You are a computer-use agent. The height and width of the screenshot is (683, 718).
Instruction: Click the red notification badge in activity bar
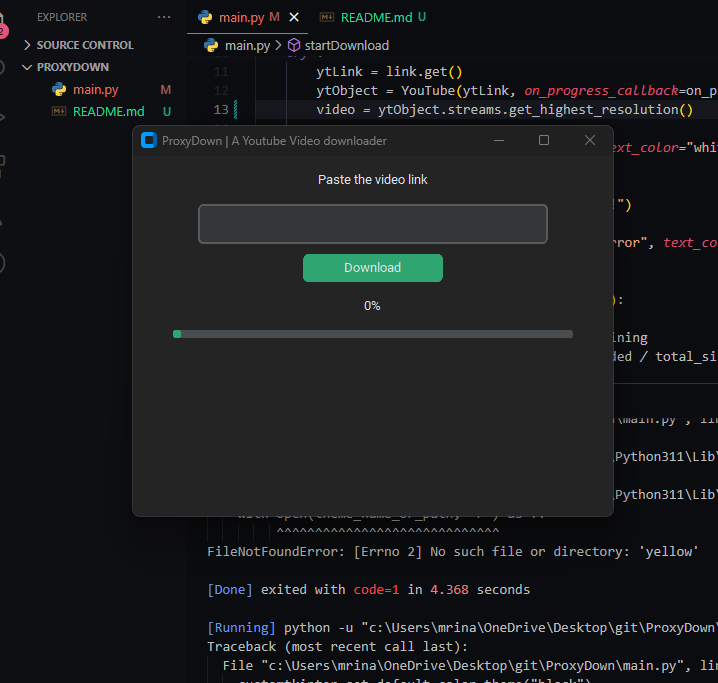tap(3, 32)
